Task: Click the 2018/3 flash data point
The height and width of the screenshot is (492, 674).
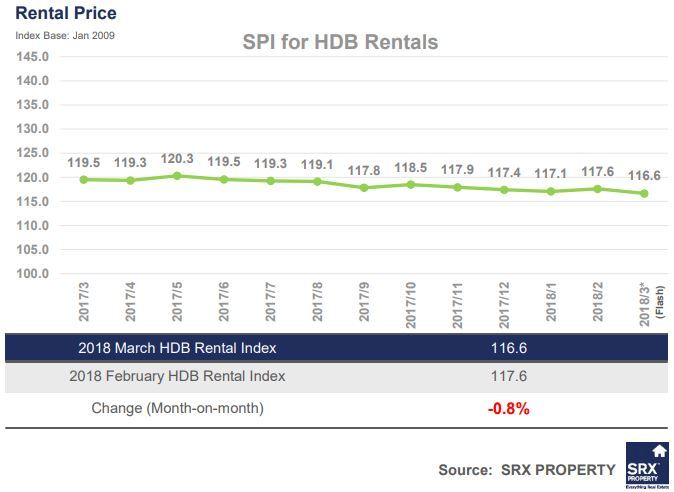Action: (x=644, y=194)
